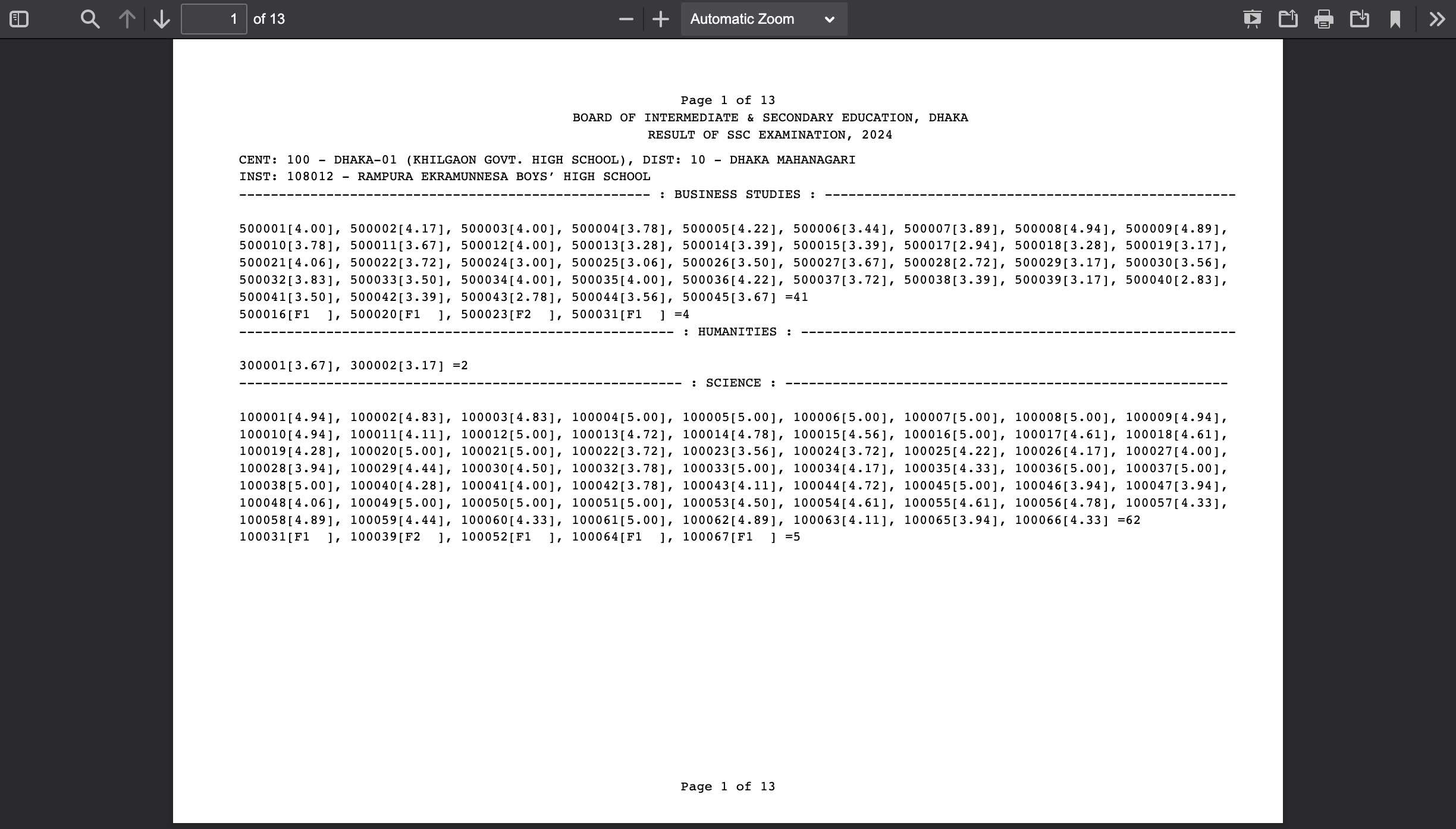Click the bookmark icon
Image resolution: width=1456 pixels, height=829 pixels.
coord(1396,19)
